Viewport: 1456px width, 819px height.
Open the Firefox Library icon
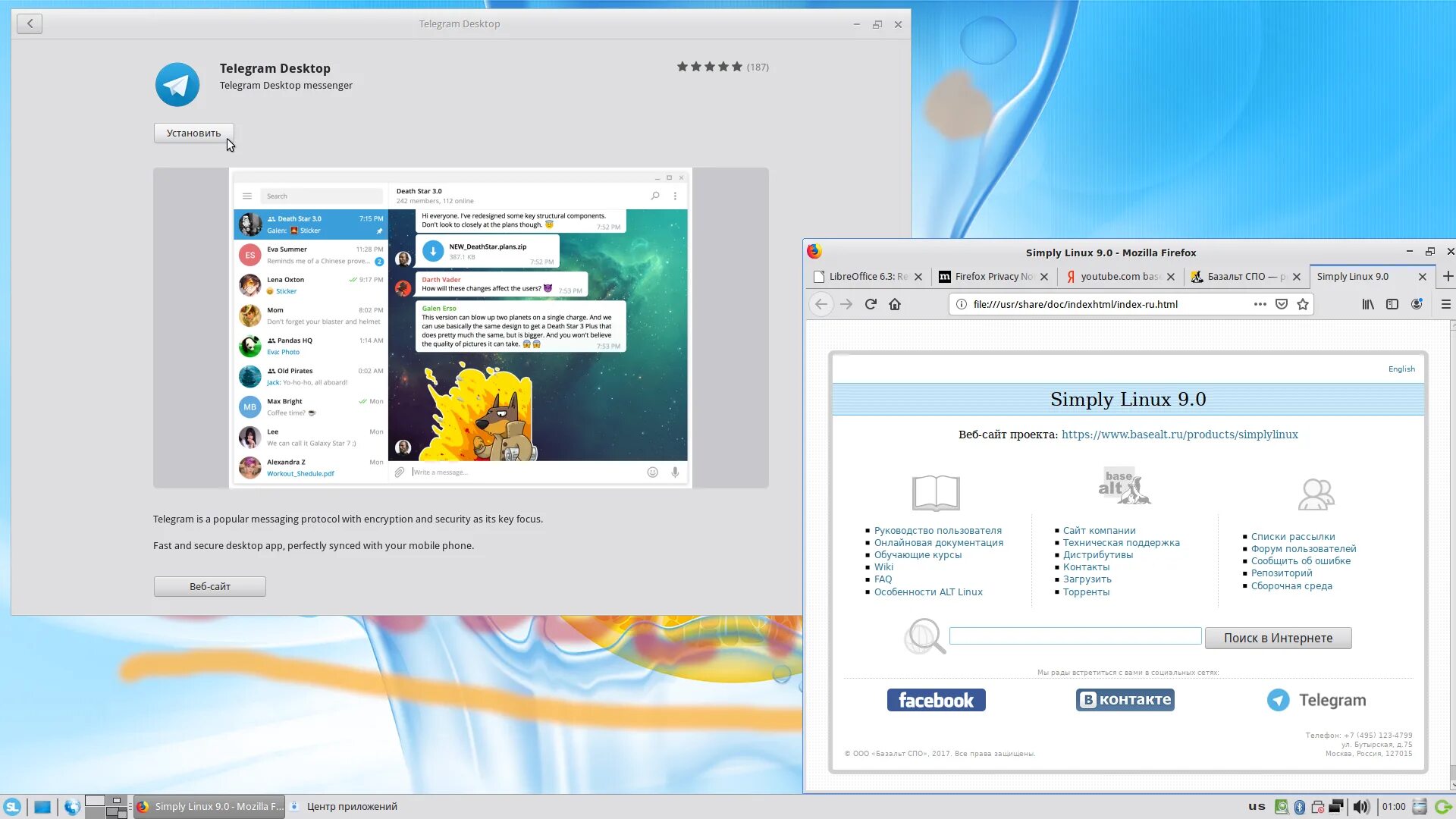[1368, 304]
